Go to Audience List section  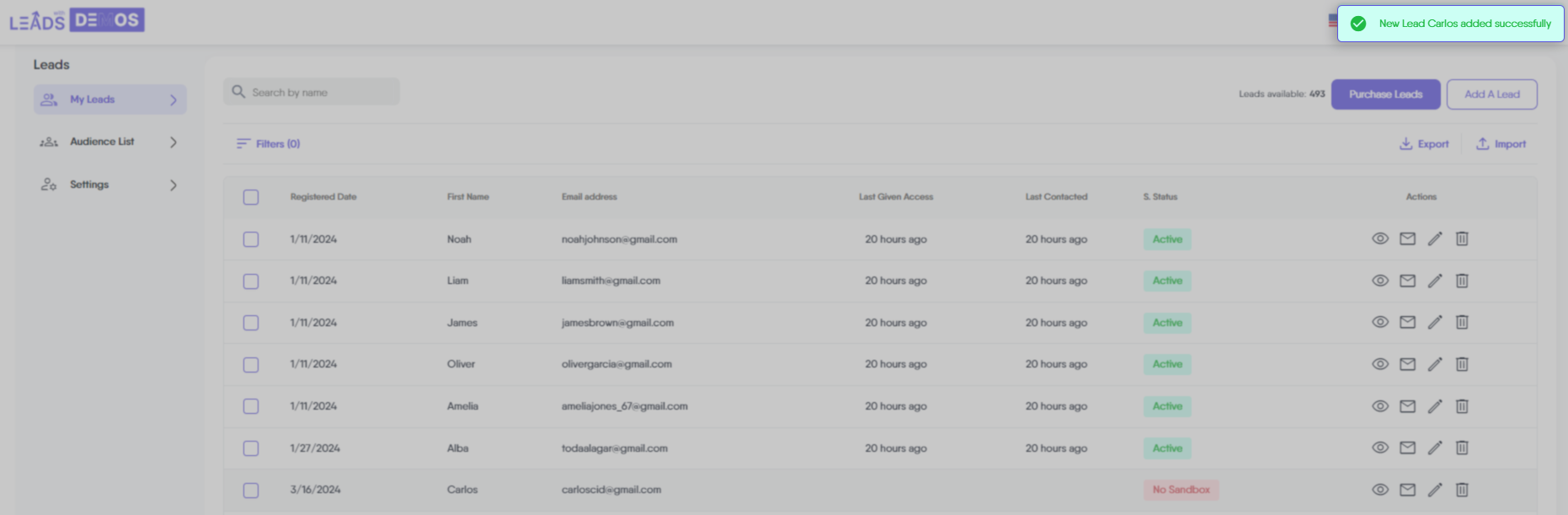point(102,142)
